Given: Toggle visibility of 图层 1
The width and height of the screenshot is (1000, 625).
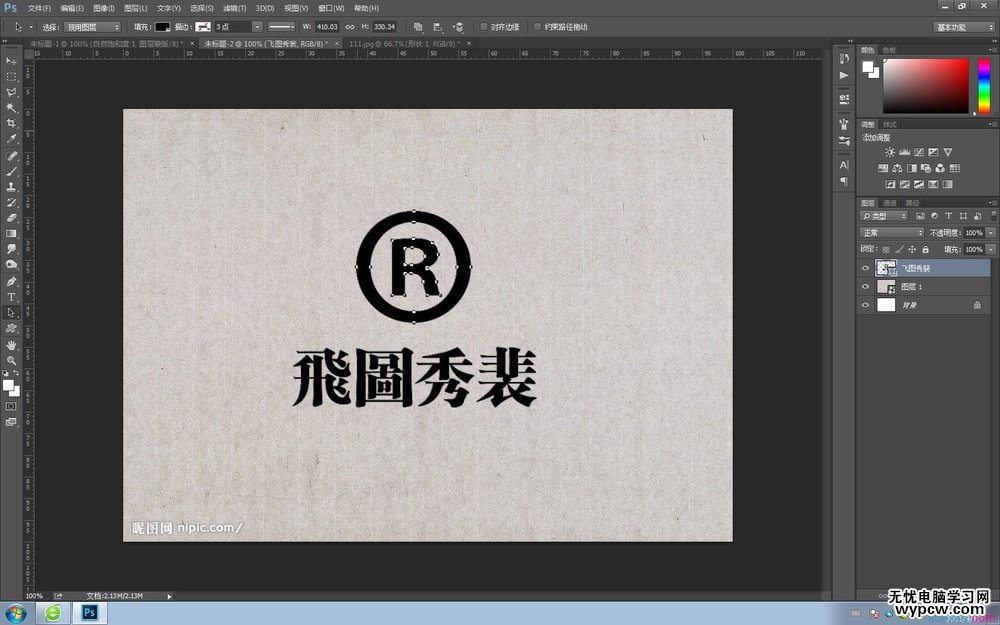Looking at the screenshot, I should point(866,285).
